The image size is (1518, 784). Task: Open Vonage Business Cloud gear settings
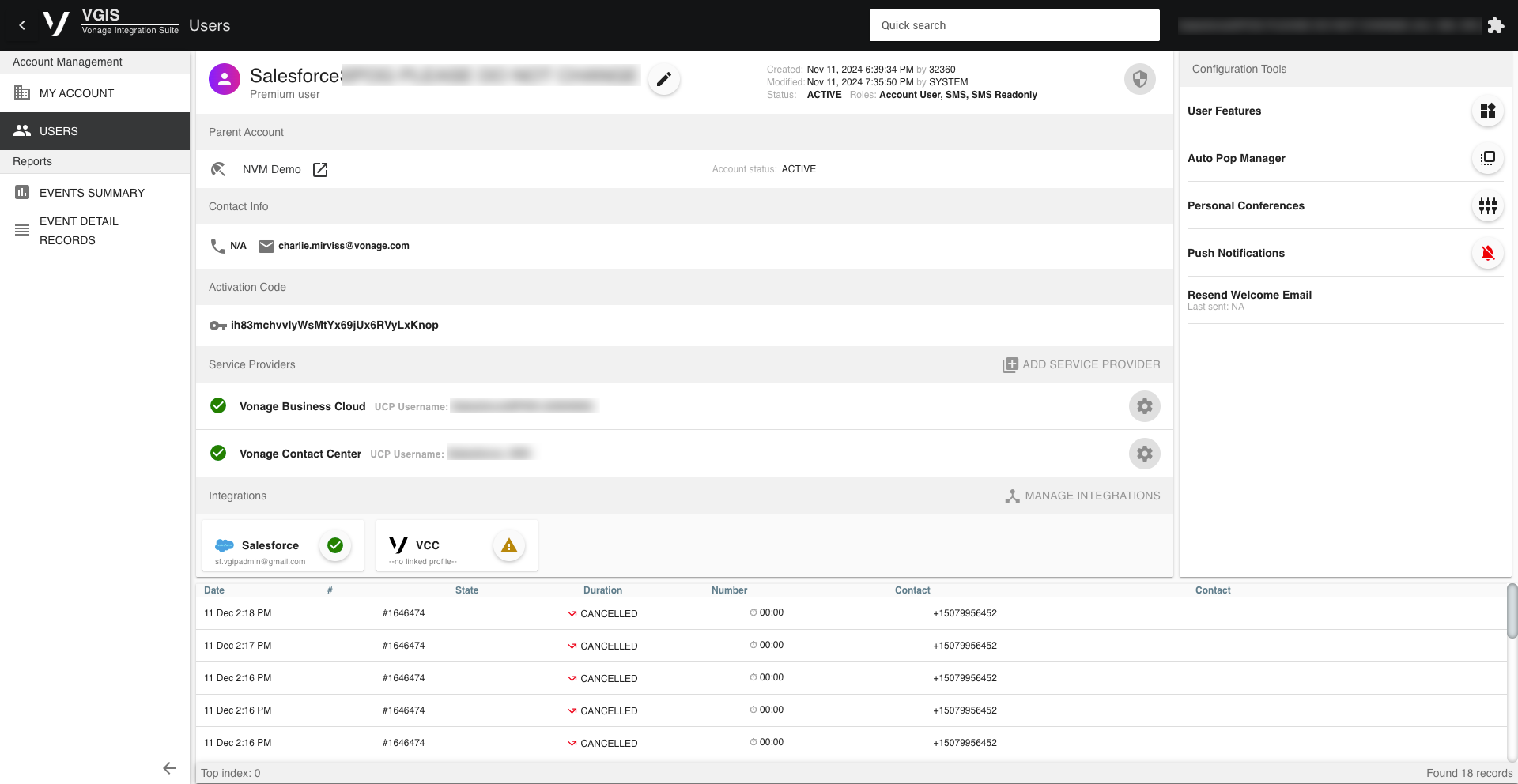tap(1144, 406)
